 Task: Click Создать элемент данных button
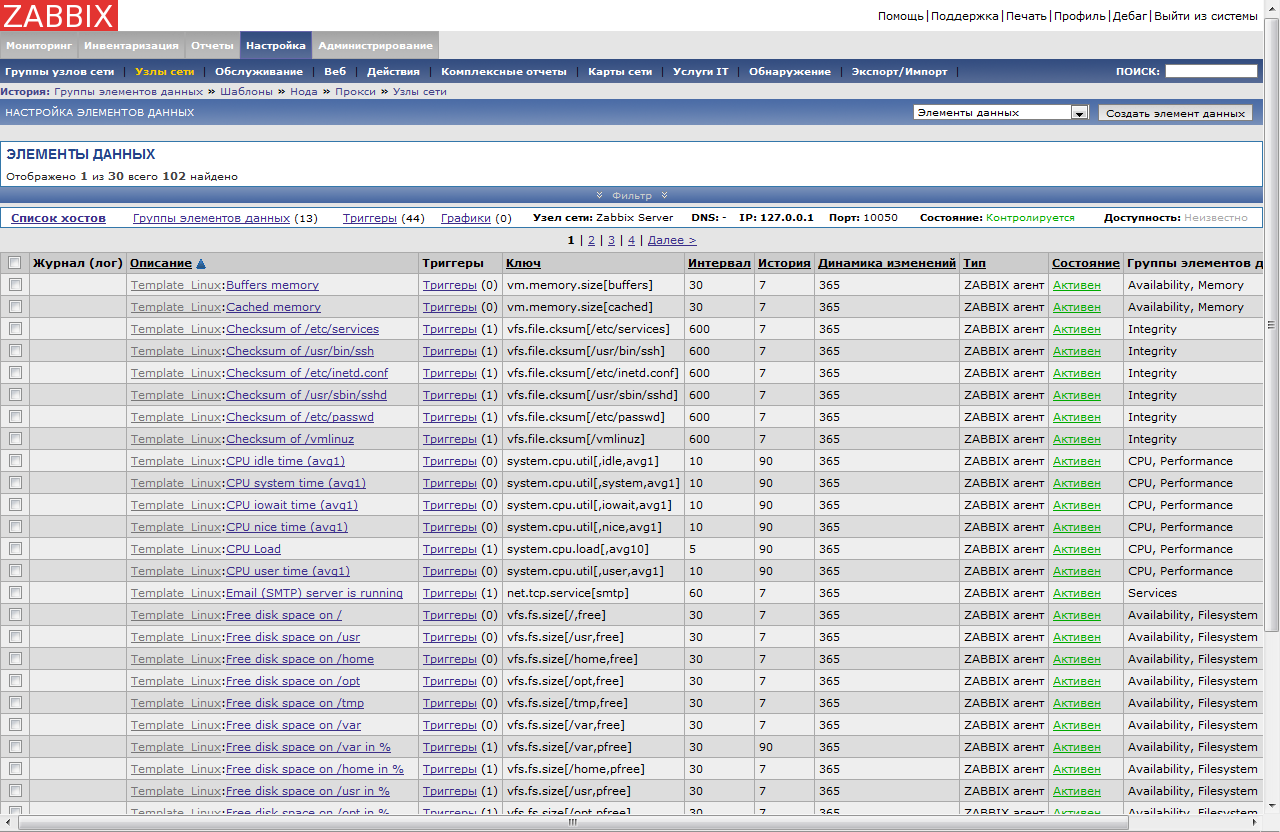[x=1175, y=113]
